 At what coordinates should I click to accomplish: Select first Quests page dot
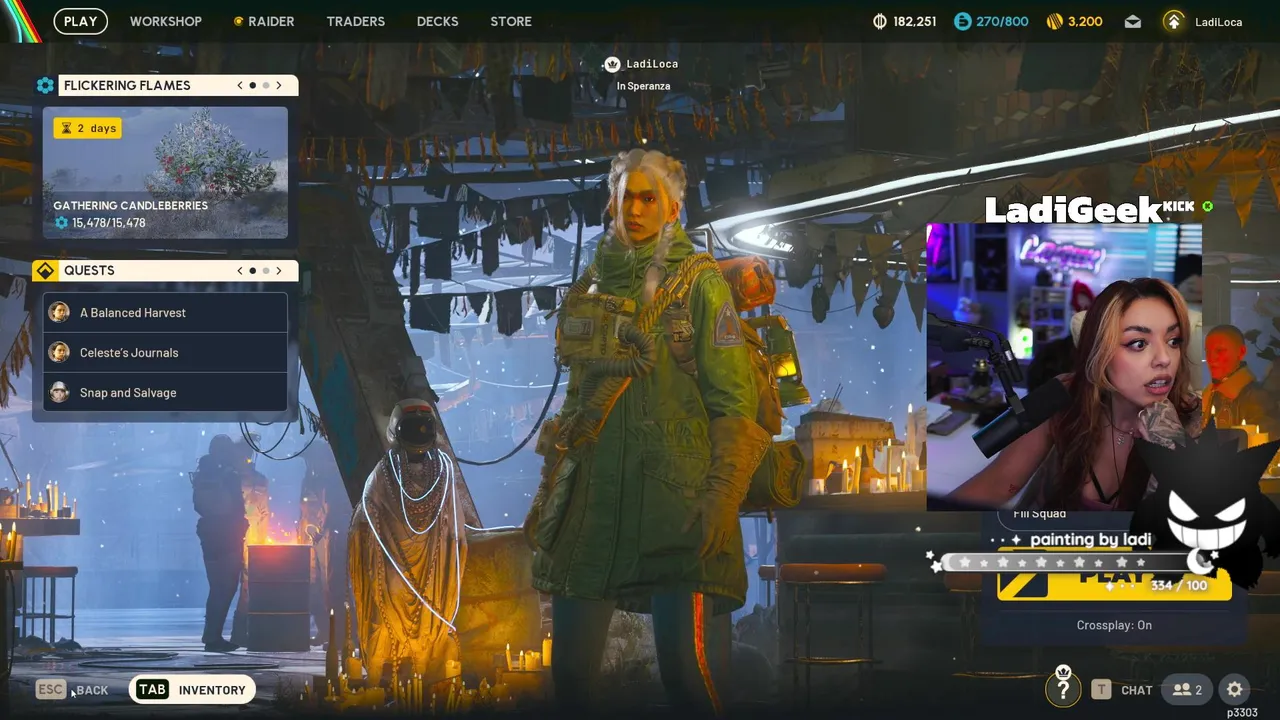pos(253,271)
